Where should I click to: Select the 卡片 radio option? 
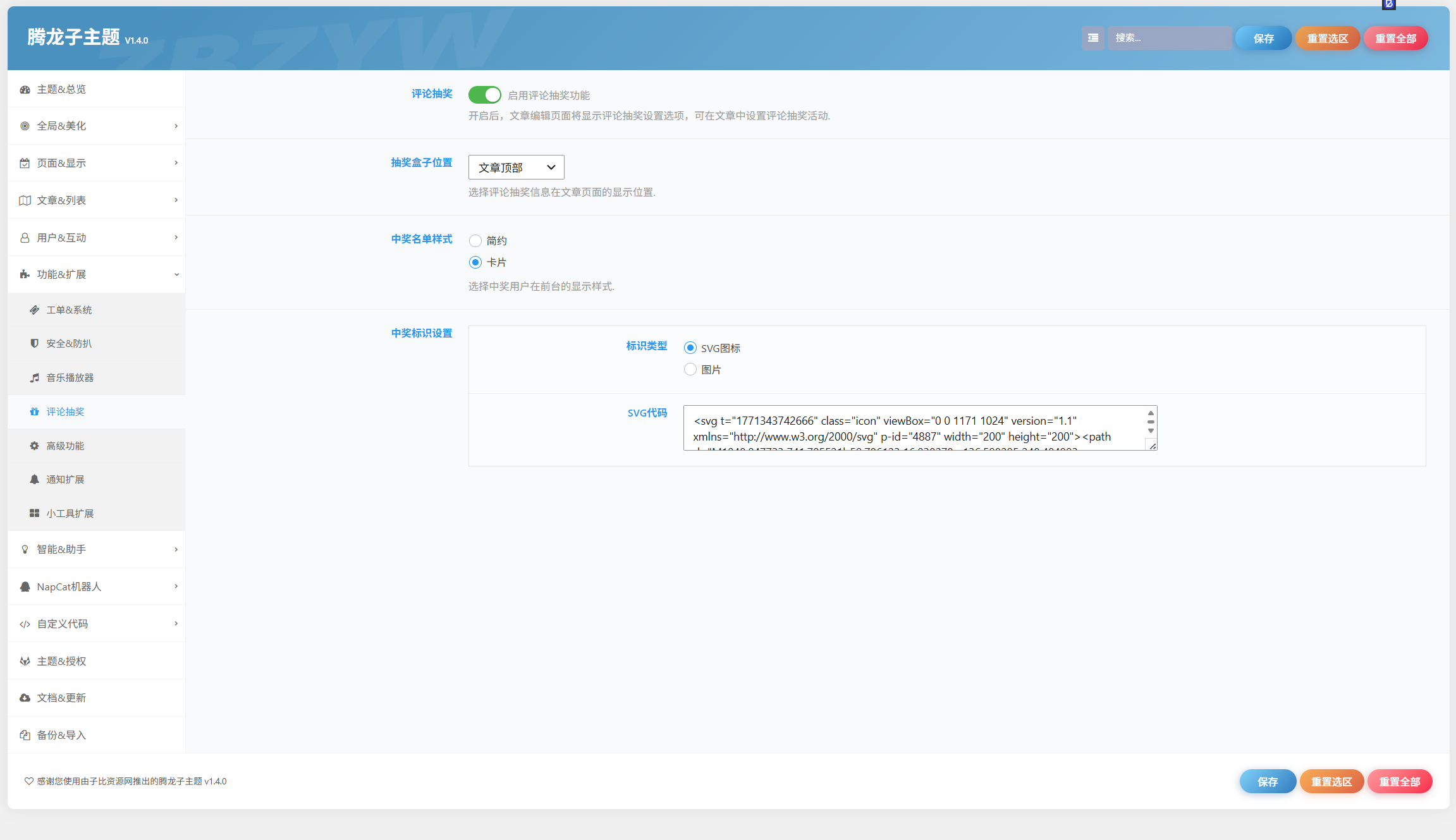pyautogui.click(x=475, y=262)
